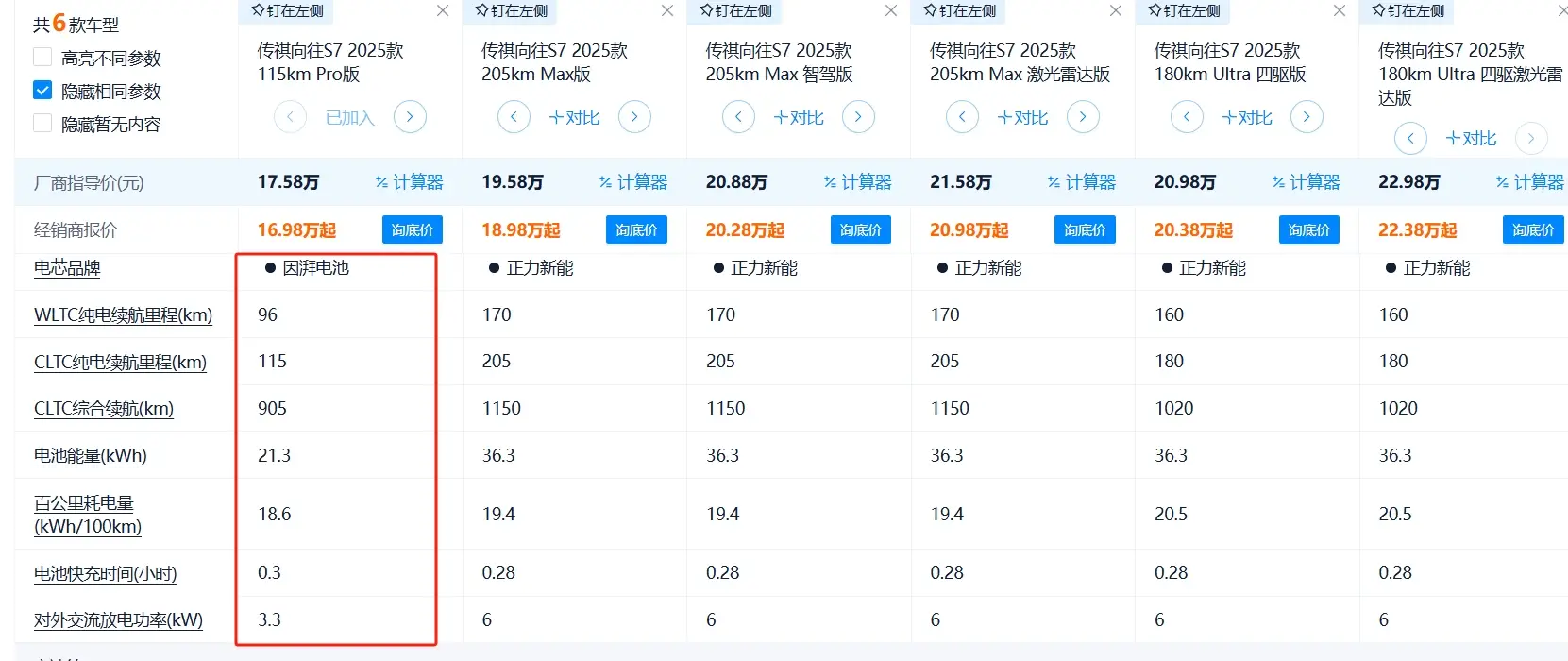Image resolution: width=1568 pixels, height=661 pixels.
Task: Open the CLTC综合续航(km) parameter link
Action: click(x=104, y=408)
